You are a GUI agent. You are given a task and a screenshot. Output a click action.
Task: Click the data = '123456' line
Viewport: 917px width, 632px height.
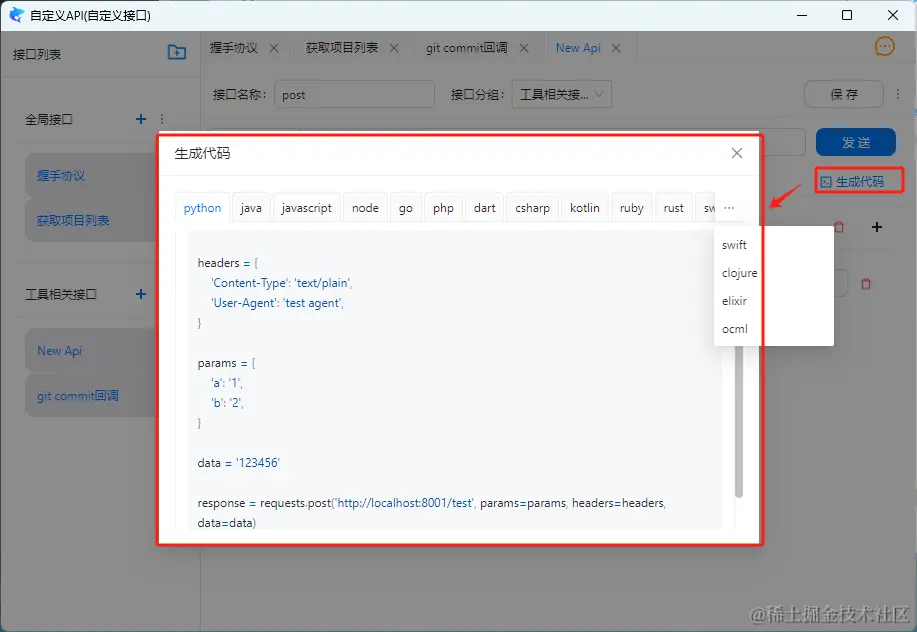[239, 463]
